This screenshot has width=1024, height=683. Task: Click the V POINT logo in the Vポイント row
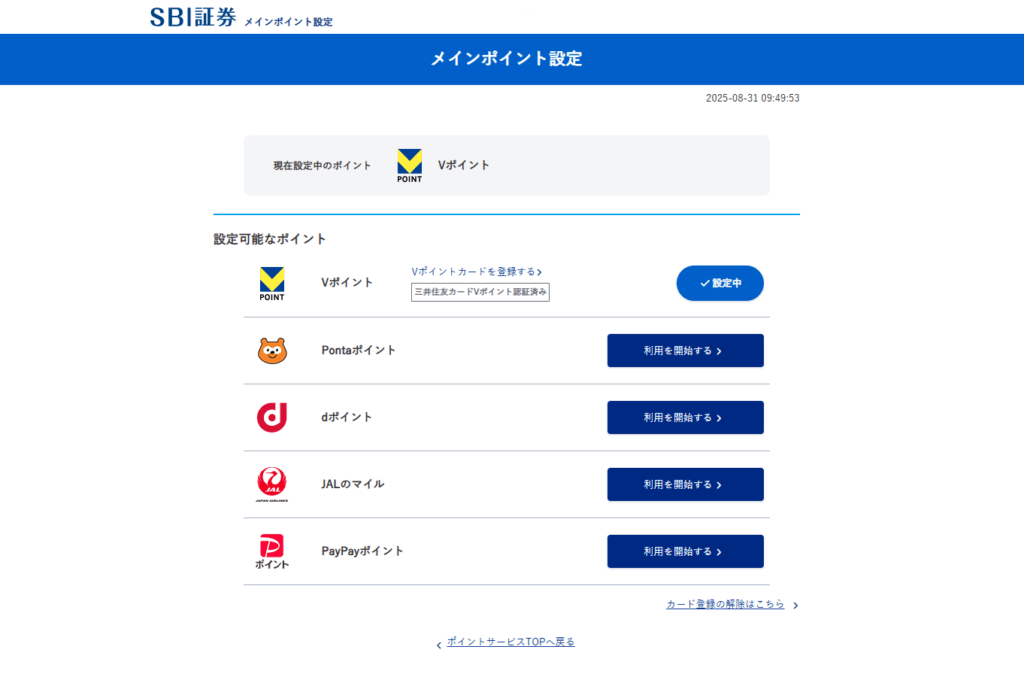click(x=272, y=283)
